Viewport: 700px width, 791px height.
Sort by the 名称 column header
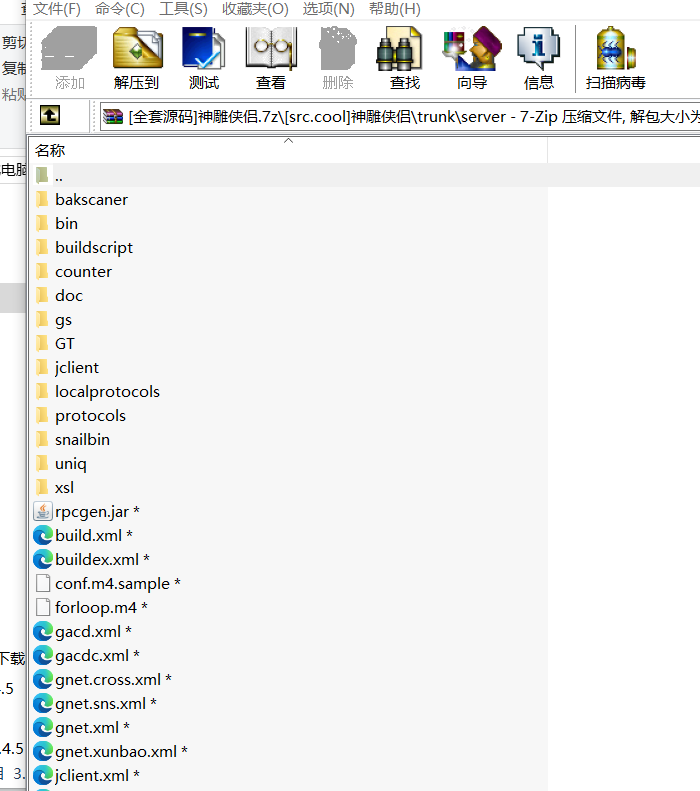tap(288, 150)
